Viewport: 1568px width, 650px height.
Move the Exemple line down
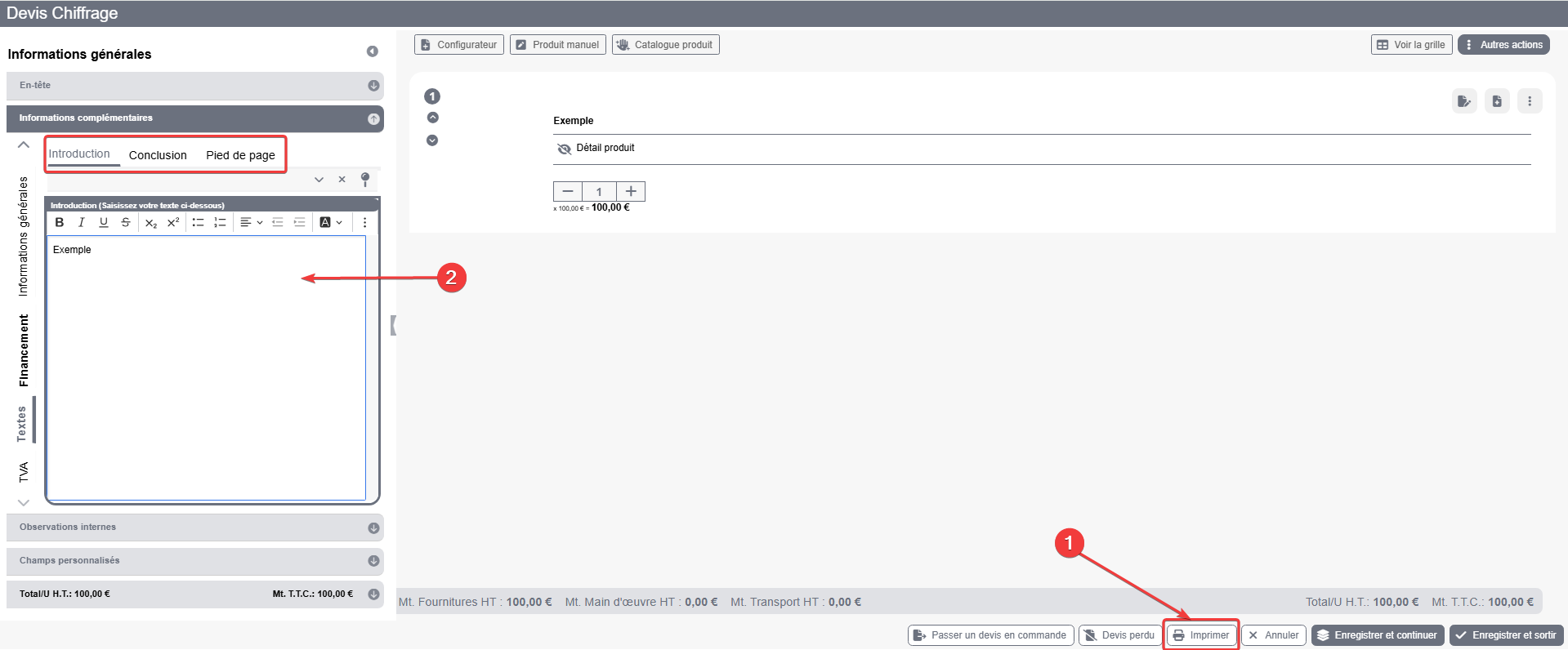[433, 140]
